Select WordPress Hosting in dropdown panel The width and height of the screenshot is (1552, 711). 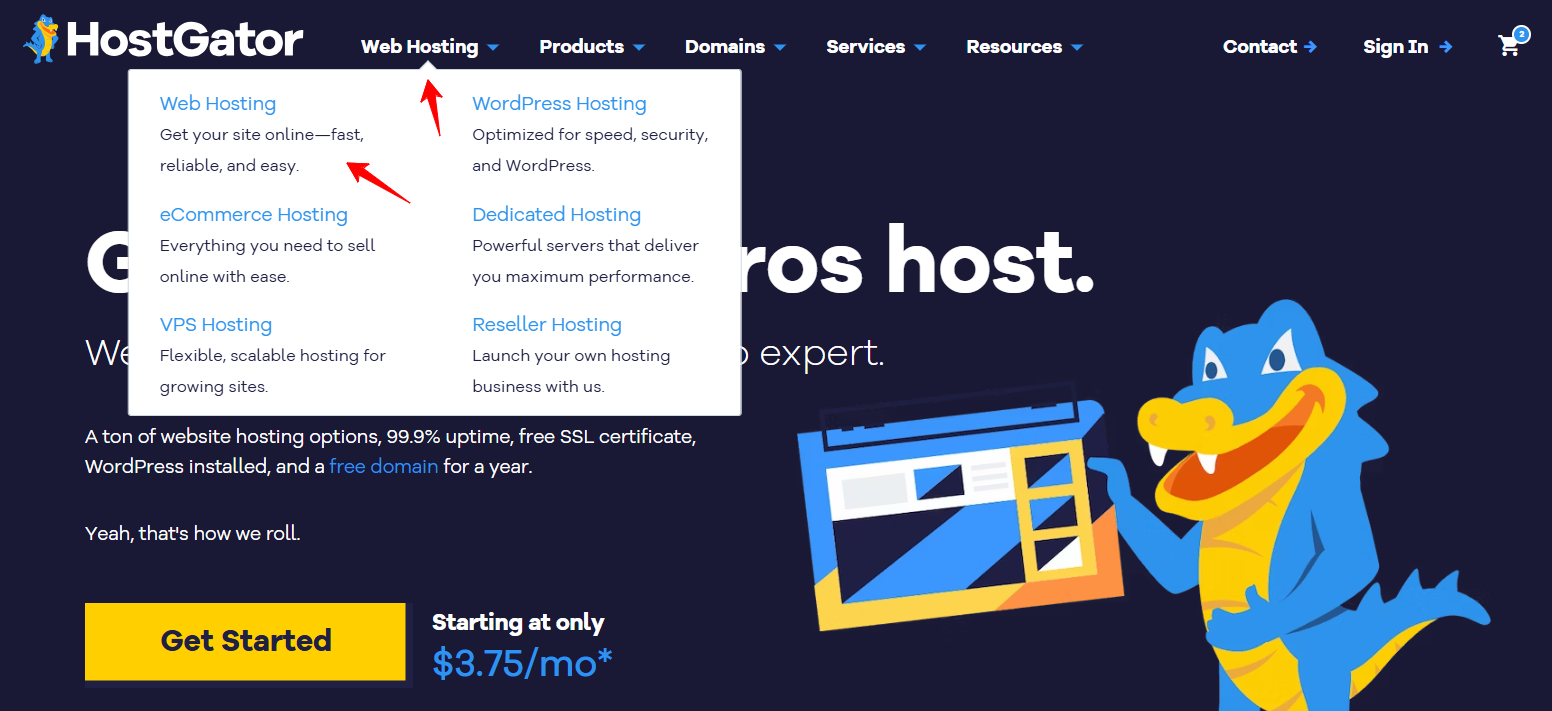click(x=559, y=103)
